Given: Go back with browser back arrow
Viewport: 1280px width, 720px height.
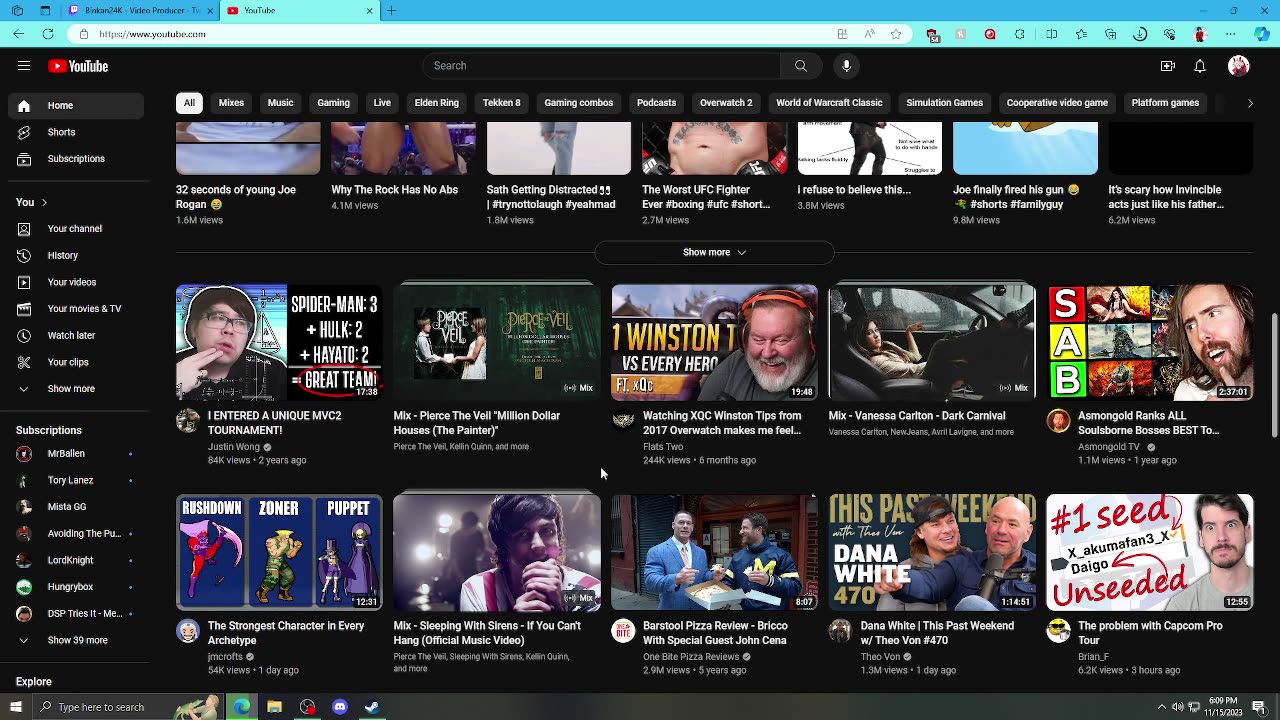Looking at the screenshot, I should point(19,34).
